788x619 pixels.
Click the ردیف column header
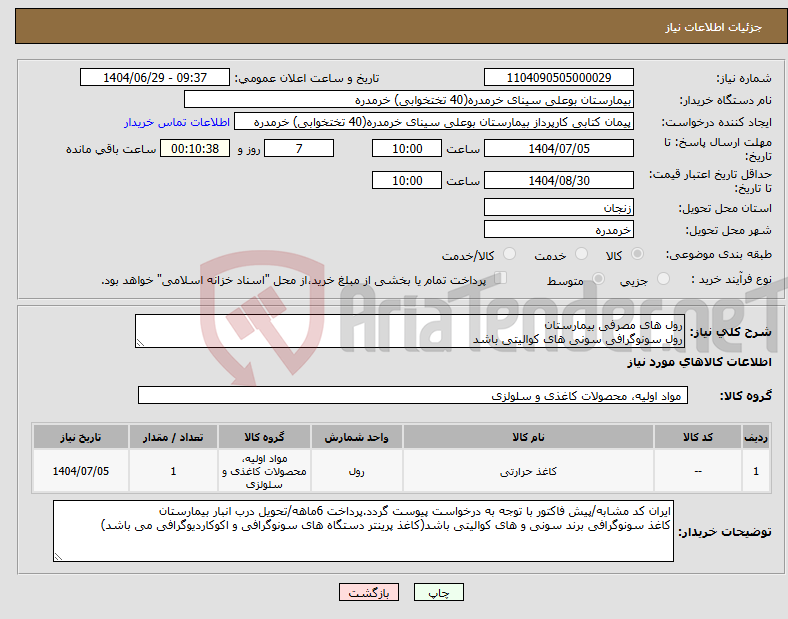click(x=756, y=437)
